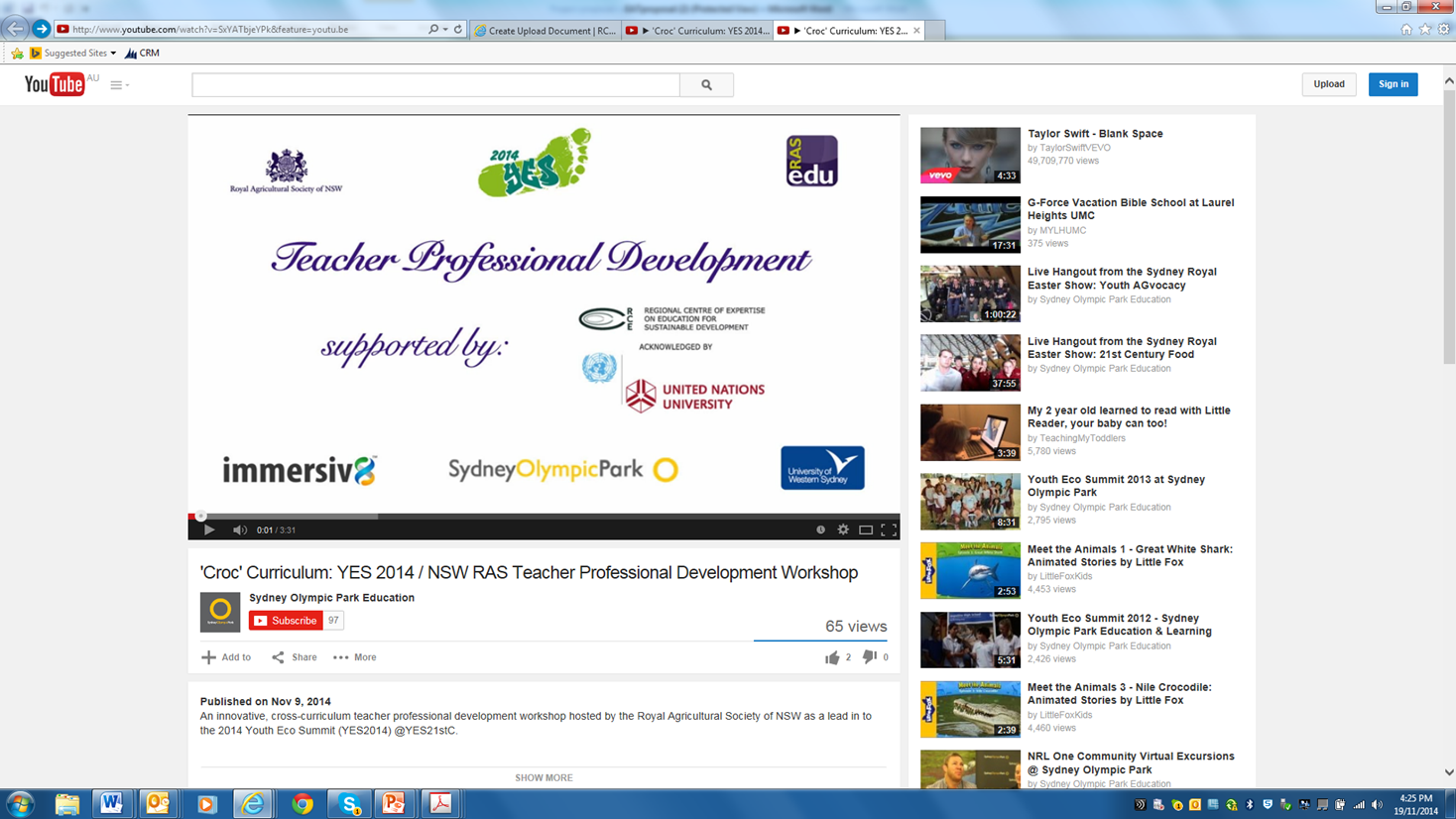Click Sydney Olympic Park Education channel avatar
This screenshot has height=819, width=1456.
(220, 612)
